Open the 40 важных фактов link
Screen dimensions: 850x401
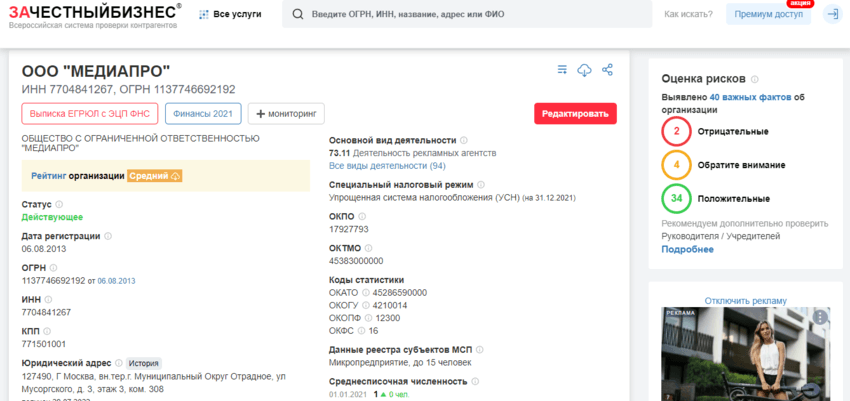[x=750, y=98]
